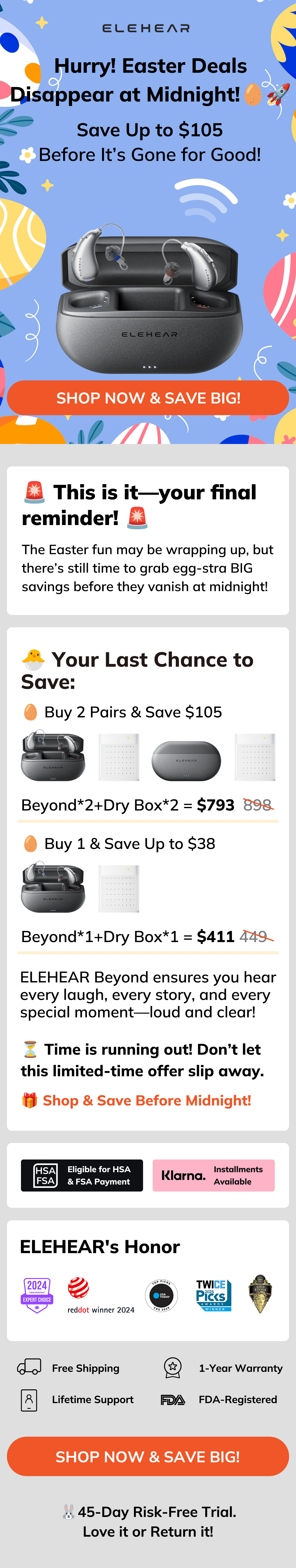Image resolution: width=296 pixels, height=1568 pixels.
Task: Click the HSA FSA payment badge
Action: (82, 1176)
